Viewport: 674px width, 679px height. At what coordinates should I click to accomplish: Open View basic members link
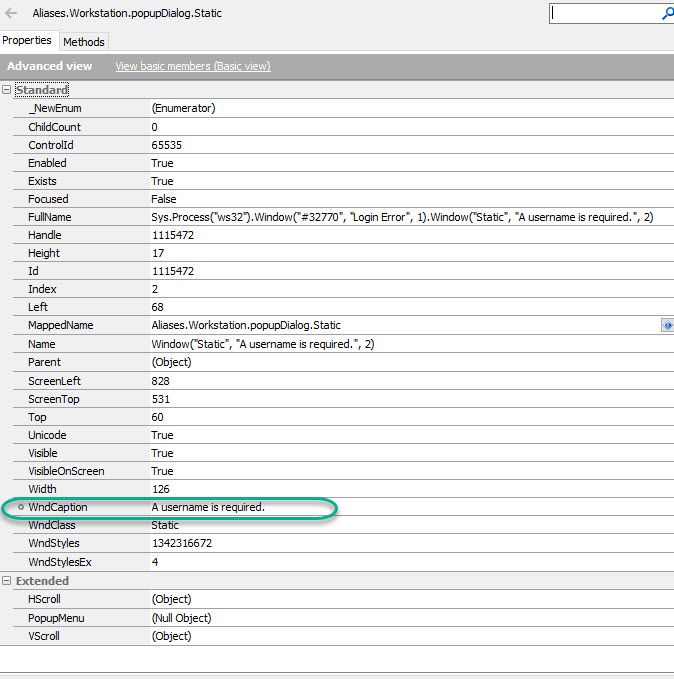(192, 66)
